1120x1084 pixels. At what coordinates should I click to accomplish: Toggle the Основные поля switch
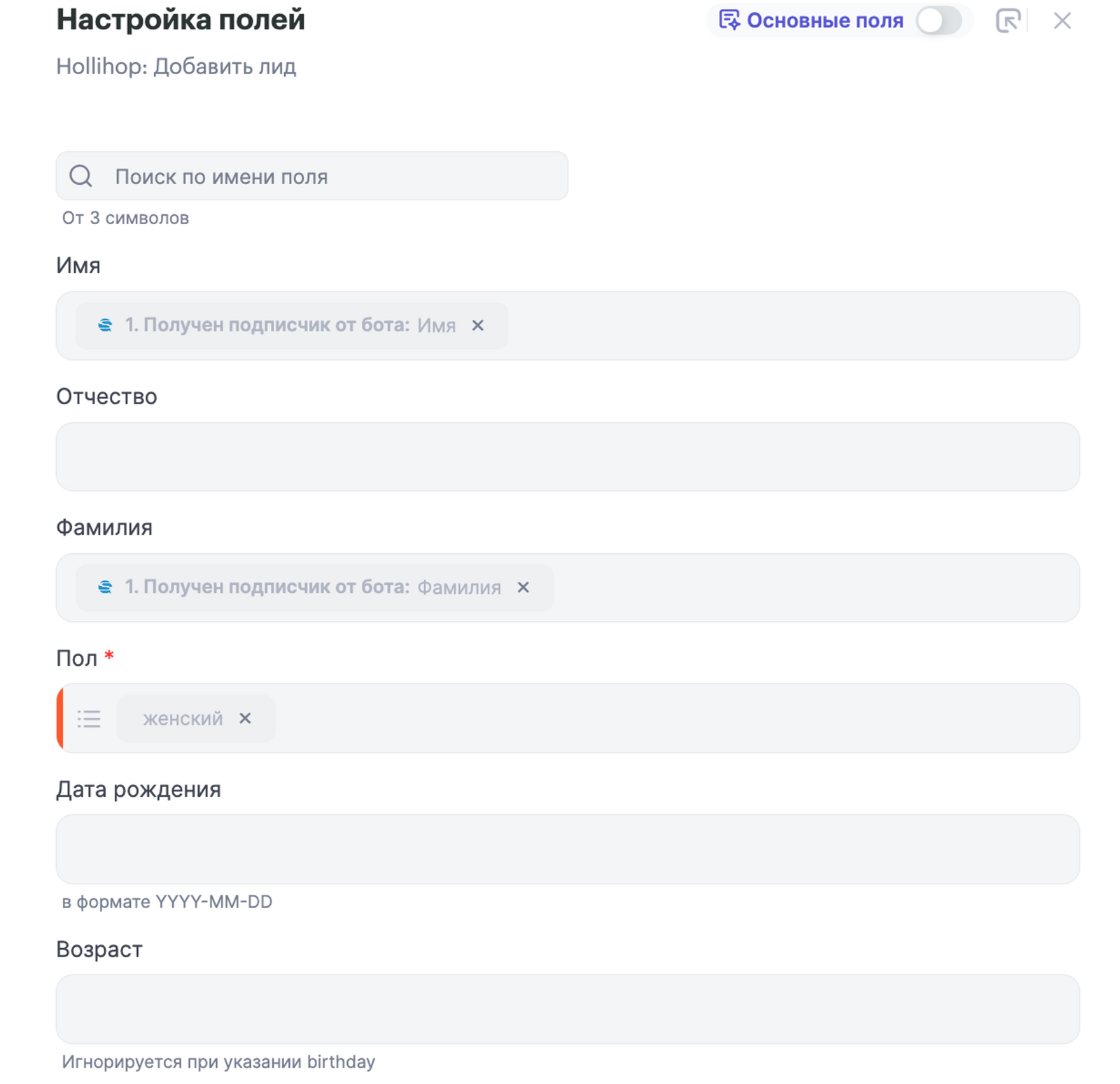(x=939, y=21)
